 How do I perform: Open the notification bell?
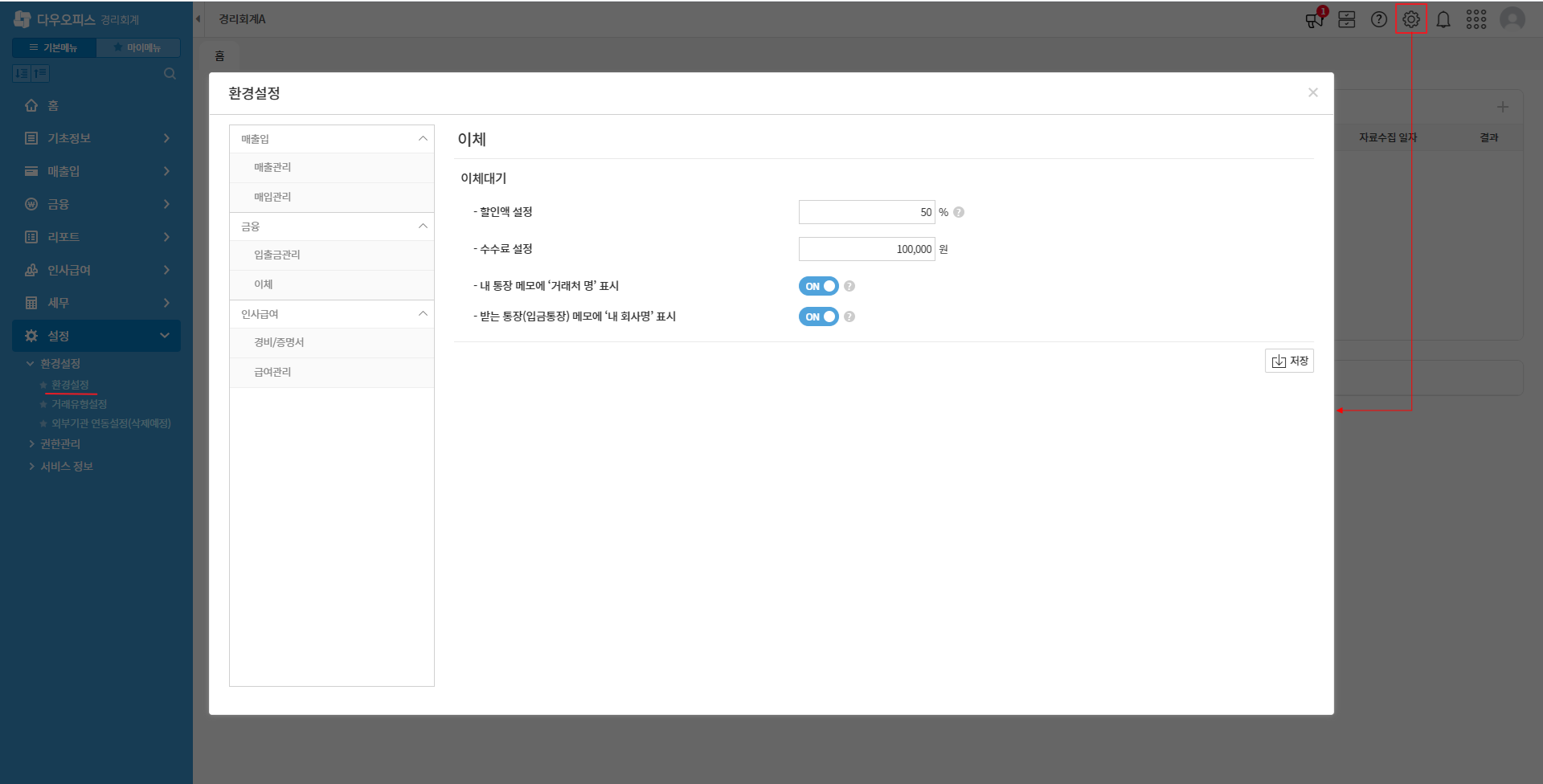1443,19
